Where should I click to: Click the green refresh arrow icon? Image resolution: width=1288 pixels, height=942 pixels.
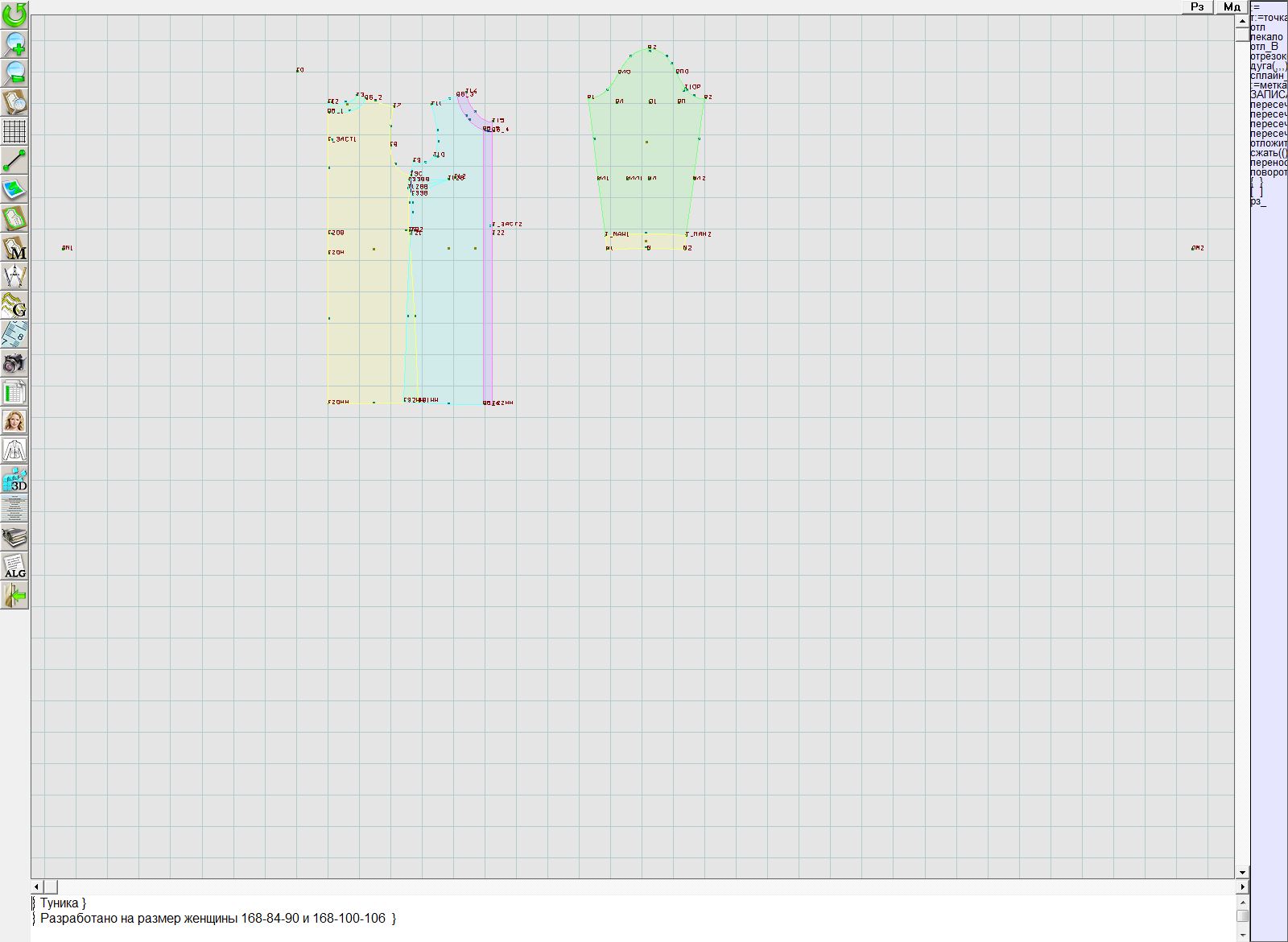coord(14,14)
